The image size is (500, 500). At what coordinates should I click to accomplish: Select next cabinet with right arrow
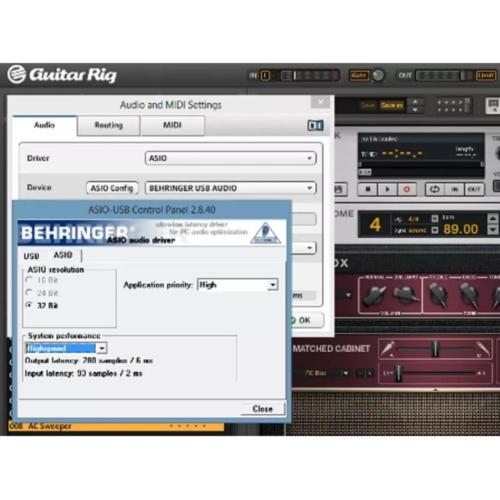click(x=369, y=373)
